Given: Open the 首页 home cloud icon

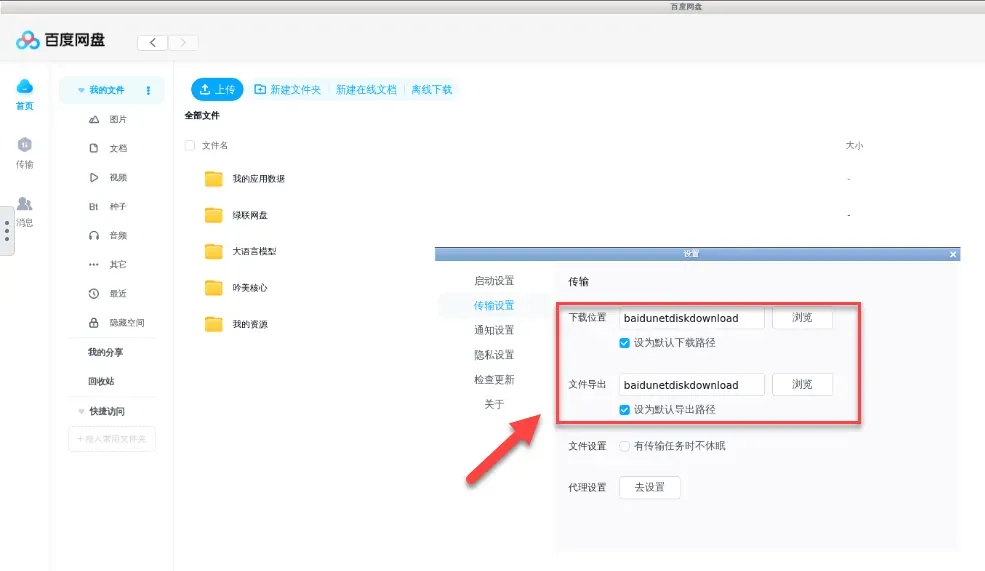Looking at the screenshot, I should [24, 86].
